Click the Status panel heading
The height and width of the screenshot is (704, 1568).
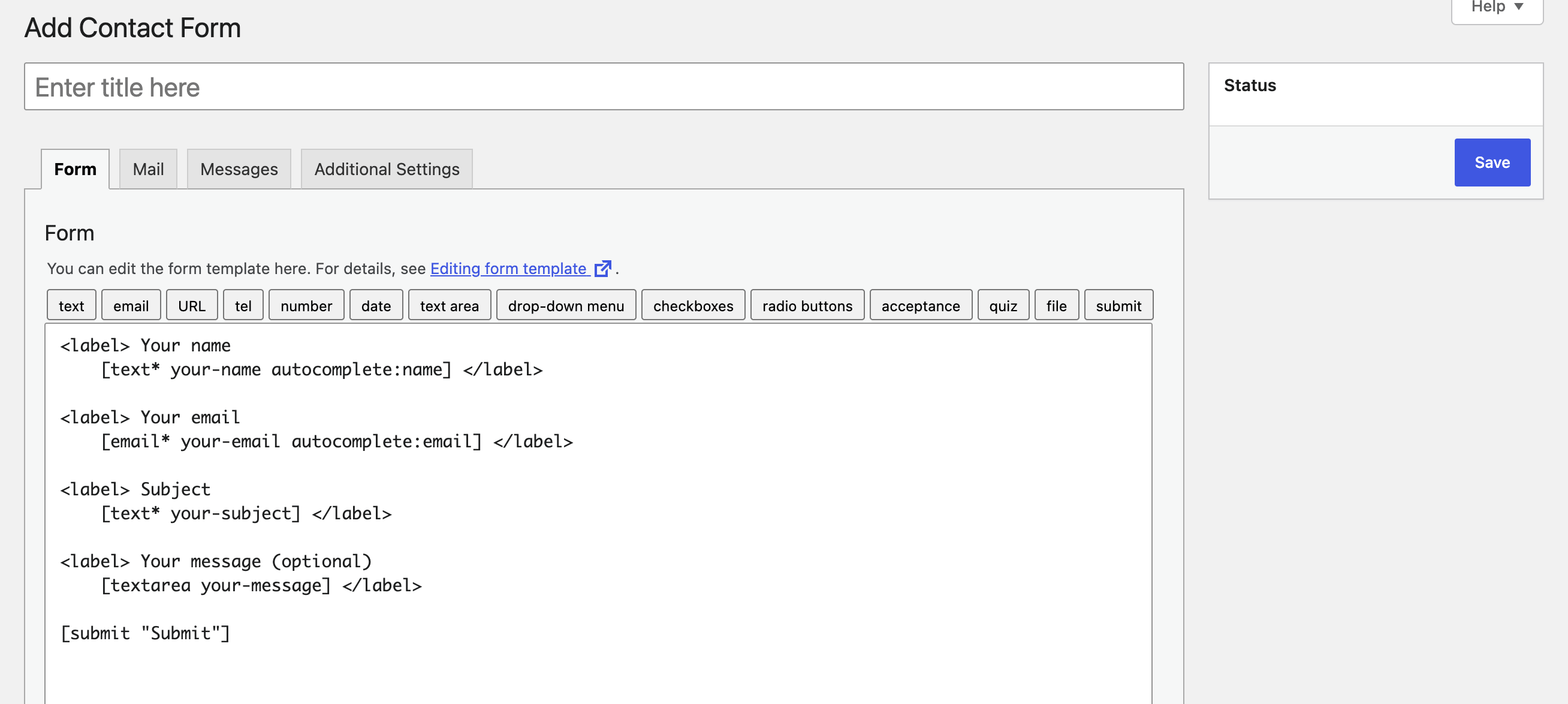click(x=1250, y=85)
